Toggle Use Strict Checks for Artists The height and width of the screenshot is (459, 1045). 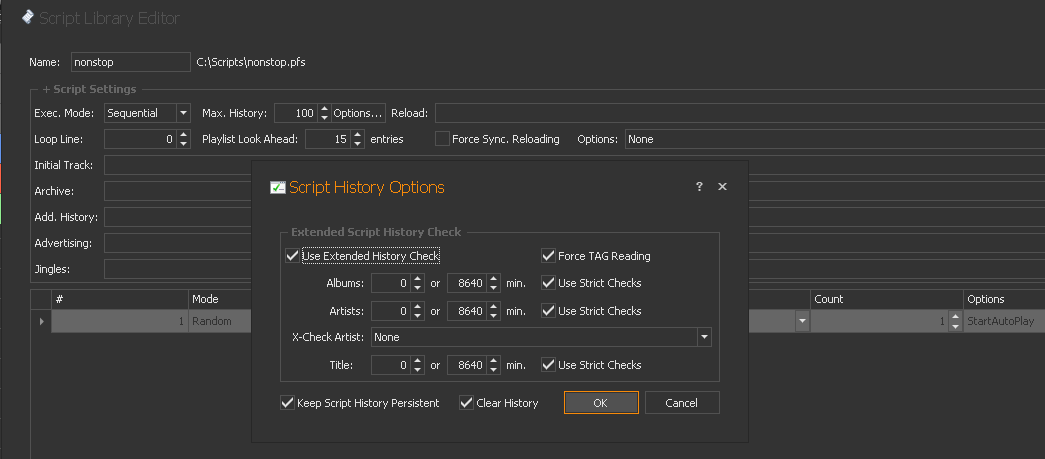click(548, 310)
